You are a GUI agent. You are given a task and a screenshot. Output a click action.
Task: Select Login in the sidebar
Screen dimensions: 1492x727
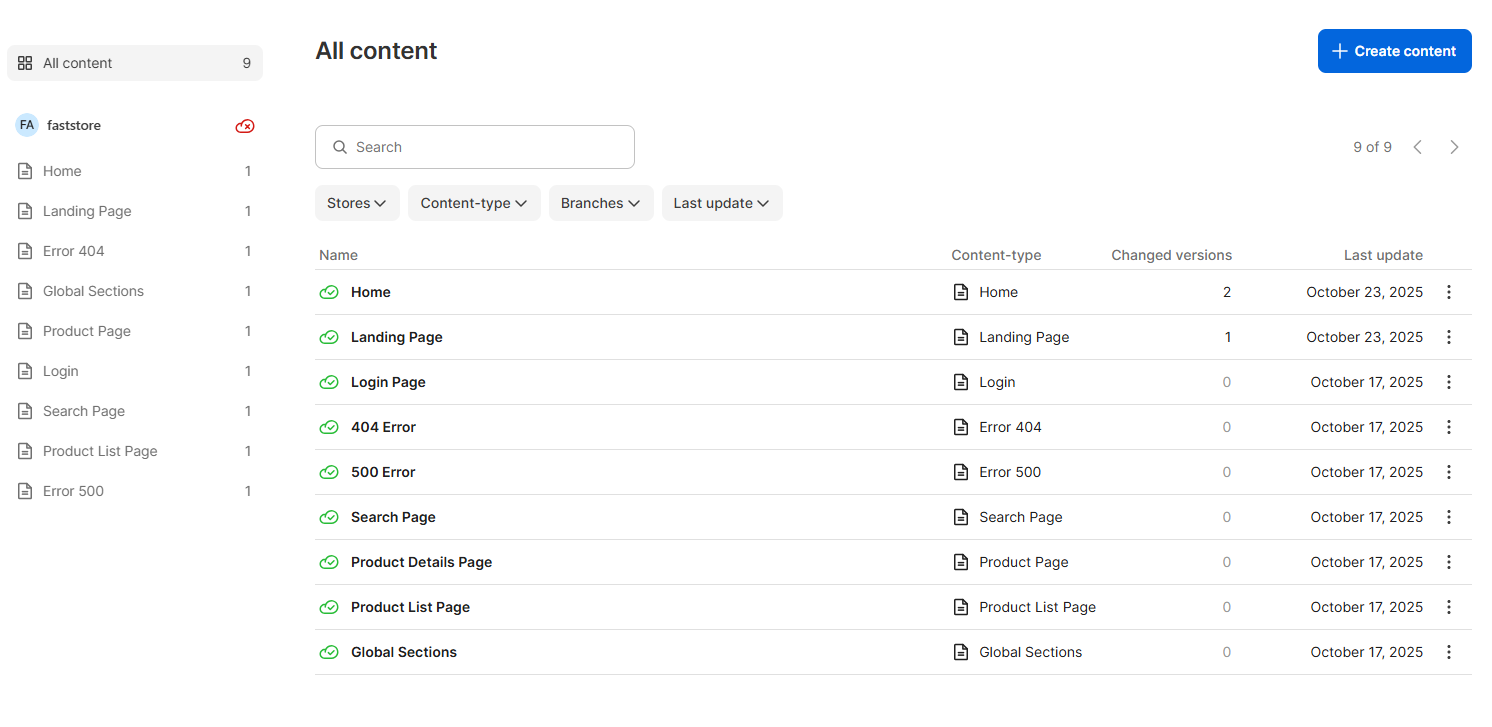pos(135,371)
